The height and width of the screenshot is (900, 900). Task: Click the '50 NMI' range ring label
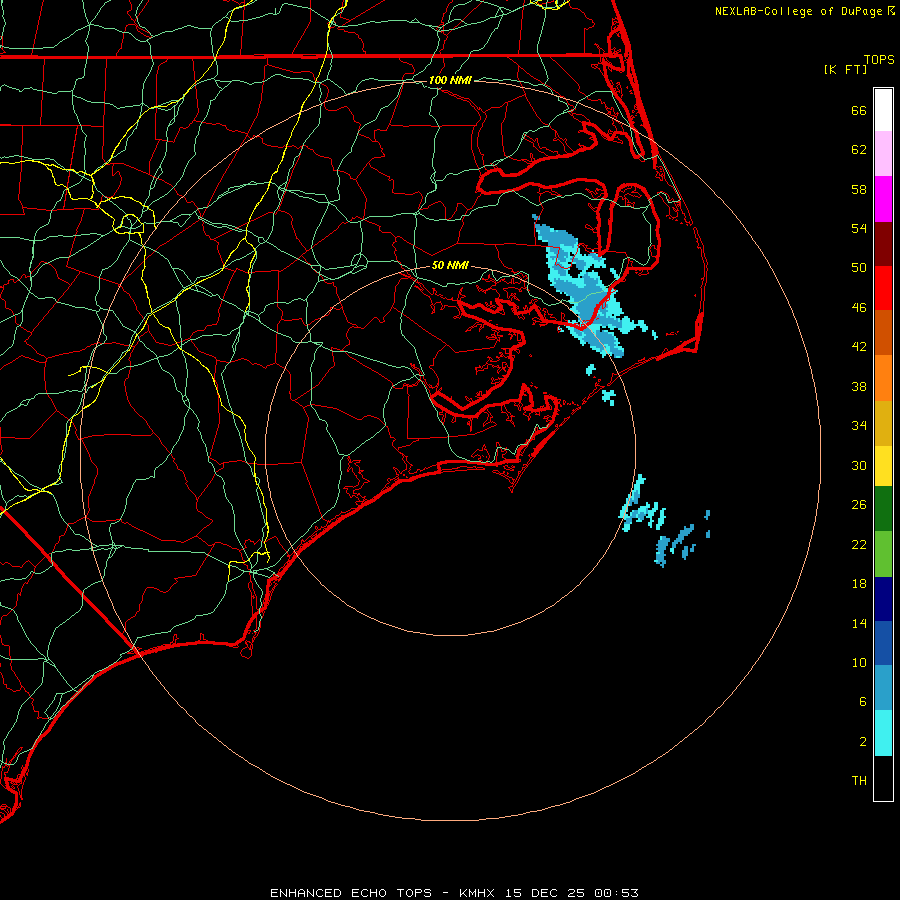[450, 265]
